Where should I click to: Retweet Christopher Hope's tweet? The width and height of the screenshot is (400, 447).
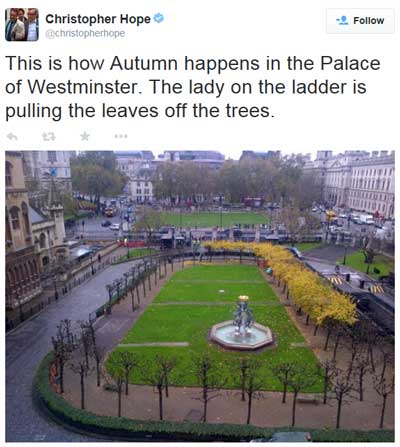(x=49, y=136)
